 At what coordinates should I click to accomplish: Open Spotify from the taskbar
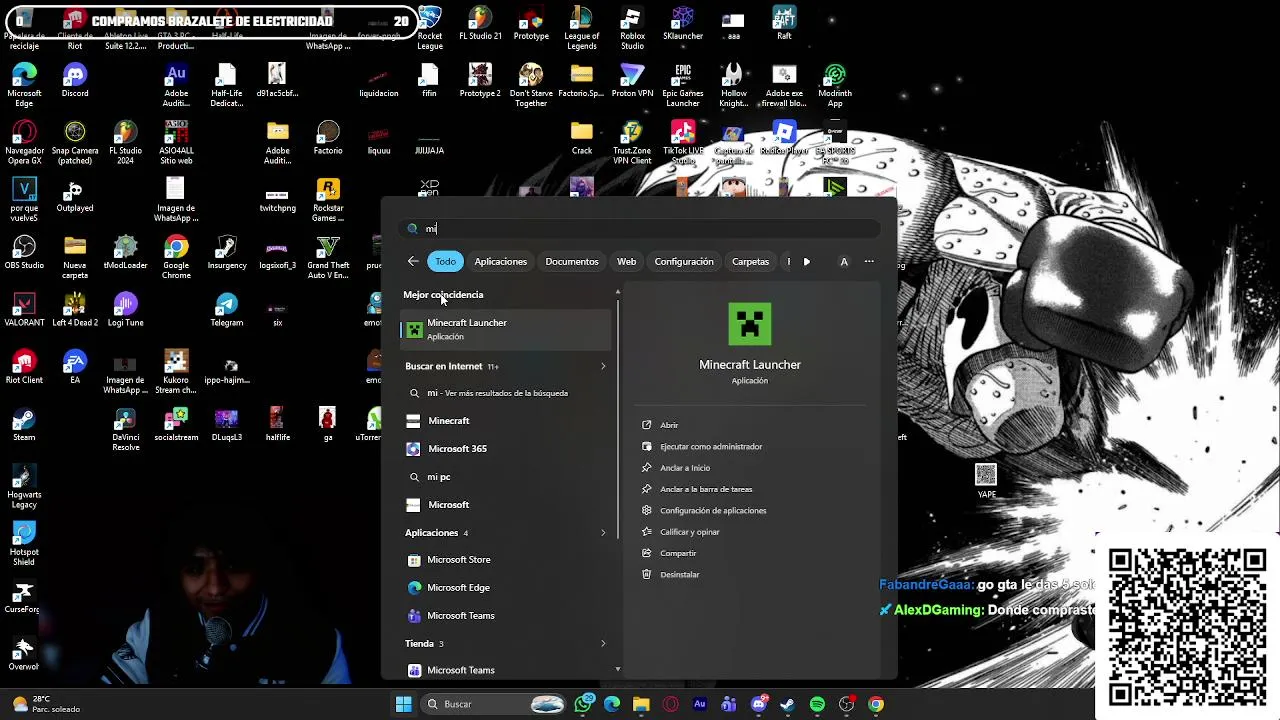point(817,705)
